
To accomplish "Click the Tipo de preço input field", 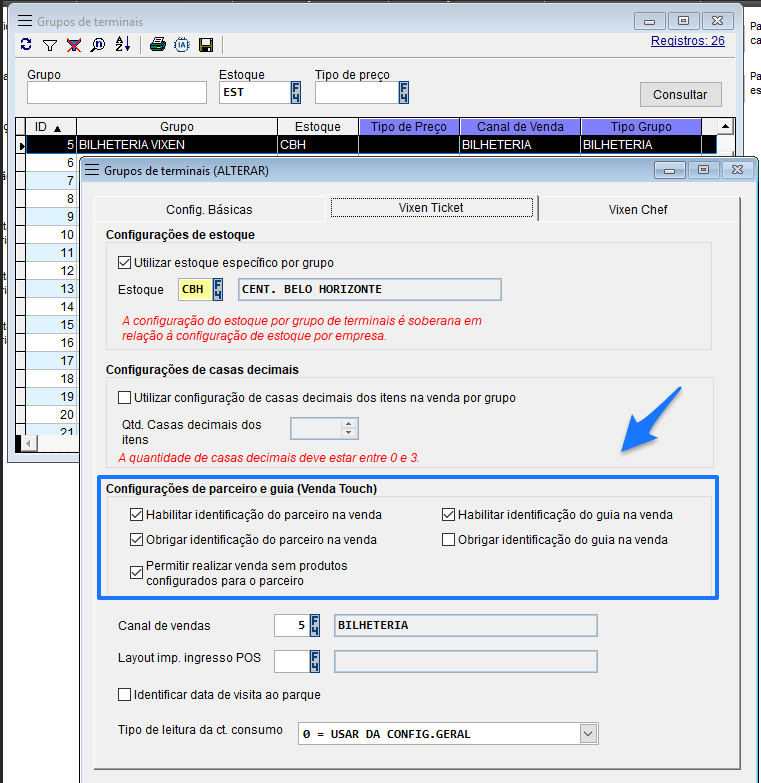I will tap(357, 92).
